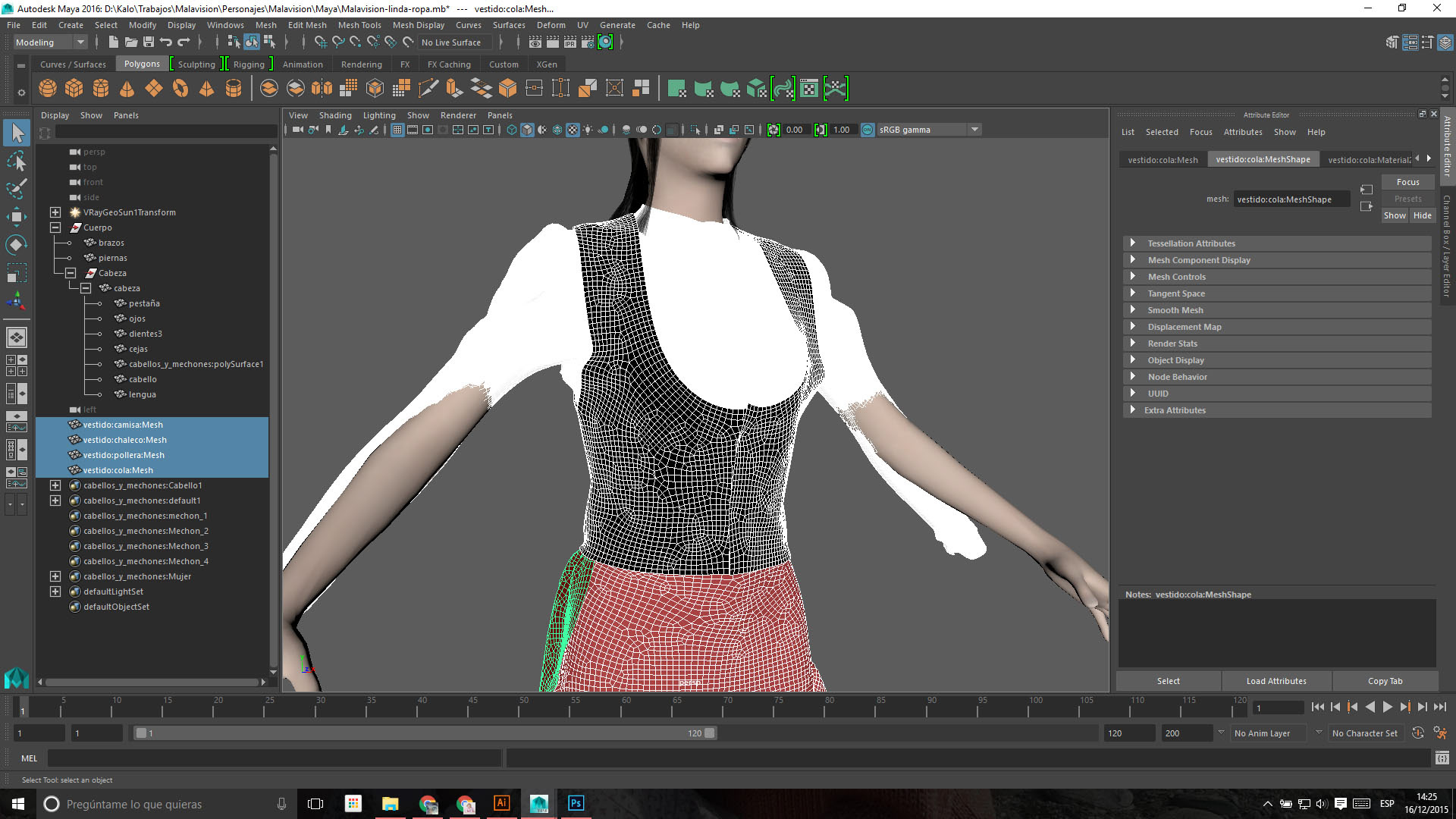Click the polygon cube shelf icon
The width and height of the screenshot is (1456, 819).
coord(74,89)
